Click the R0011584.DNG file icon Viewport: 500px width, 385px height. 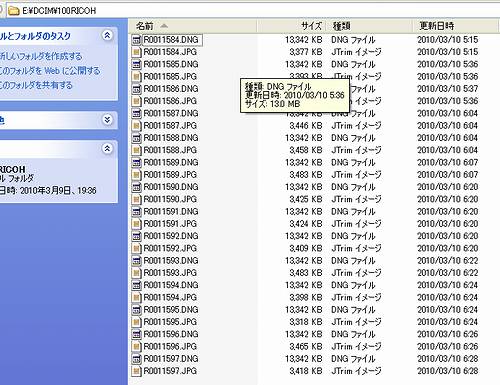pyautogui.click(x=136, y=40)
